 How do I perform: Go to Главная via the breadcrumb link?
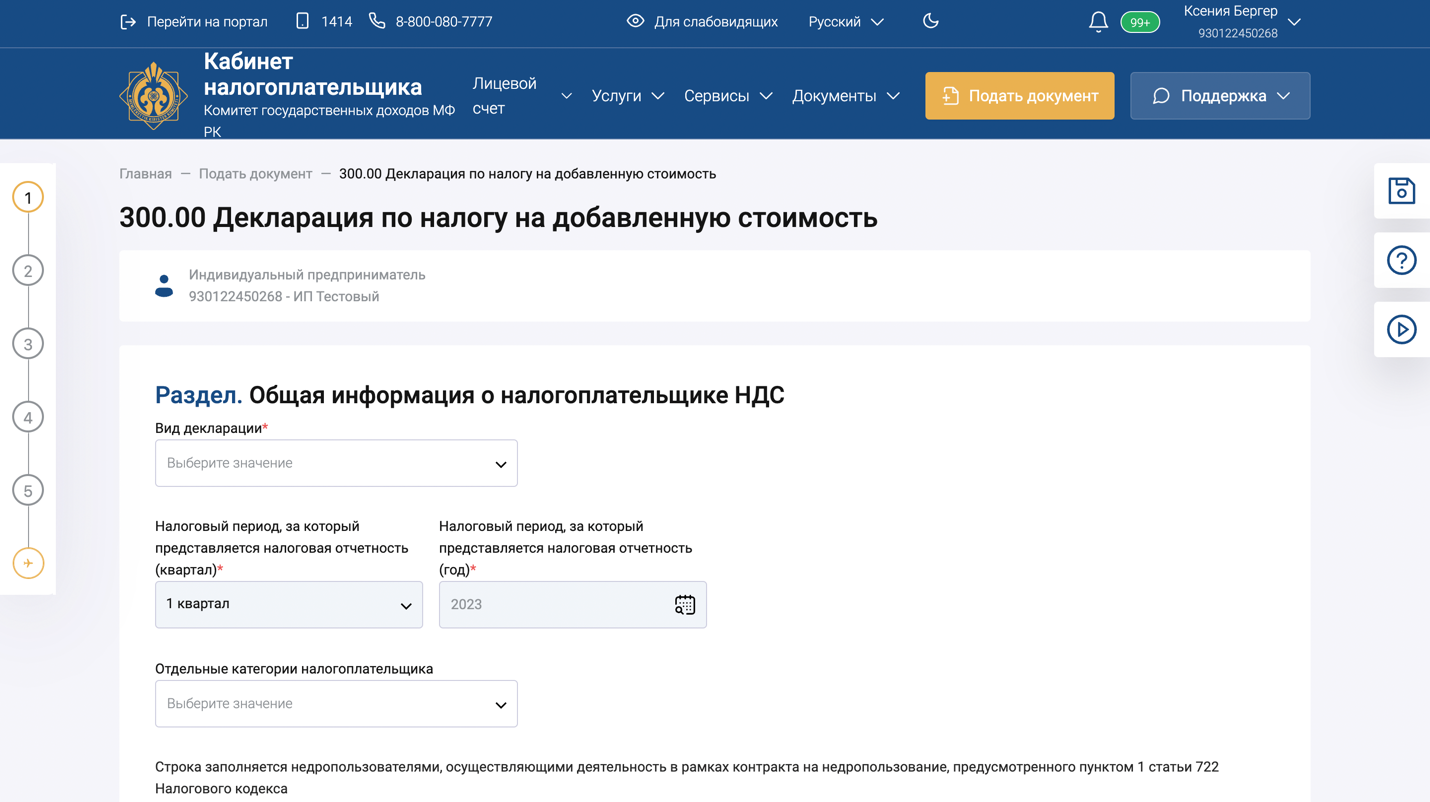coord(145,173)
